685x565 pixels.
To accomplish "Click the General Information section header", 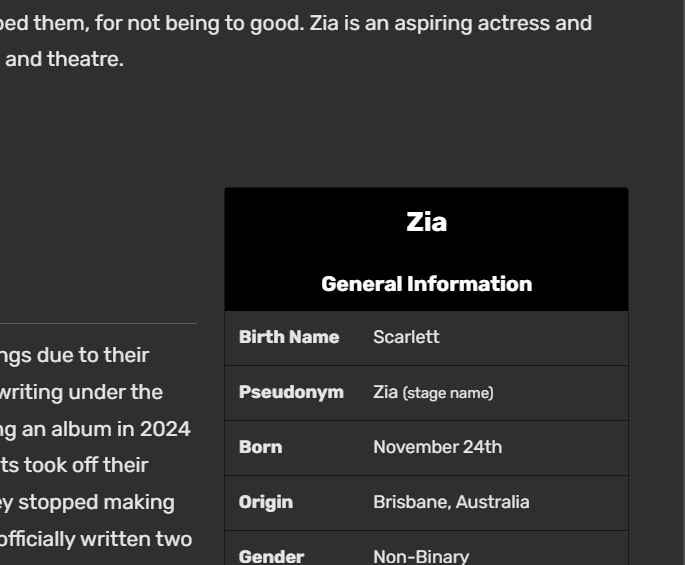I will point(426,284).
